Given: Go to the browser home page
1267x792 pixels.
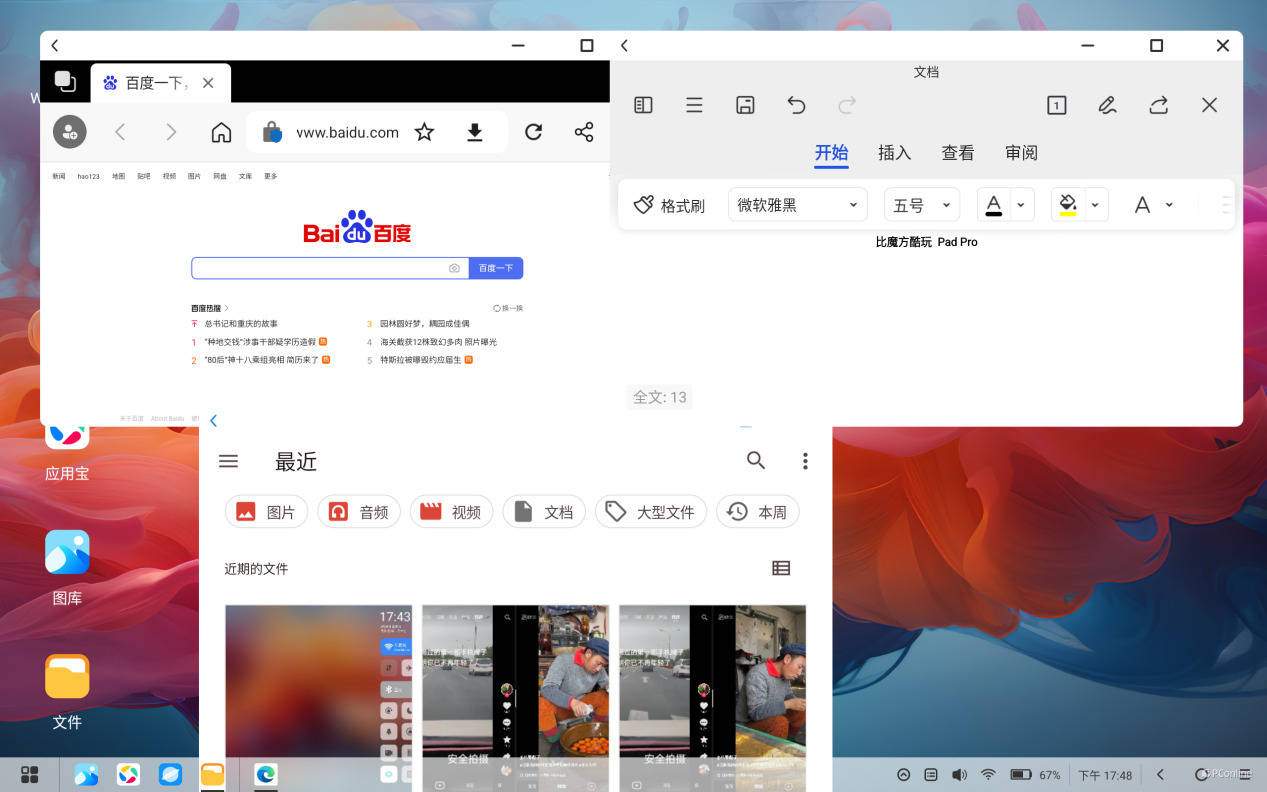Looking at the screenshot, I should click(222, 132).
